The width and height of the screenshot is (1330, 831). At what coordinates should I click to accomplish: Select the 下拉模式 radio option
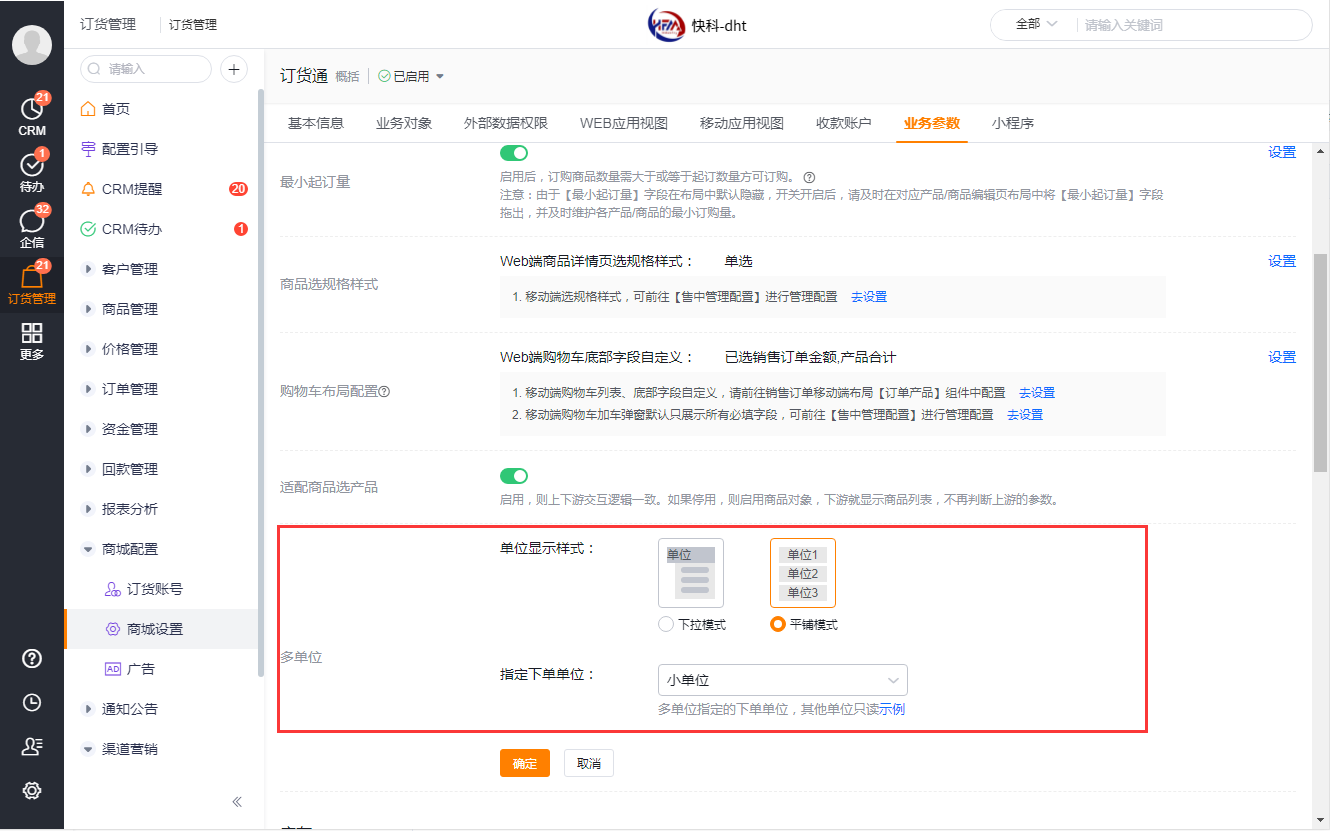[665, 624]
